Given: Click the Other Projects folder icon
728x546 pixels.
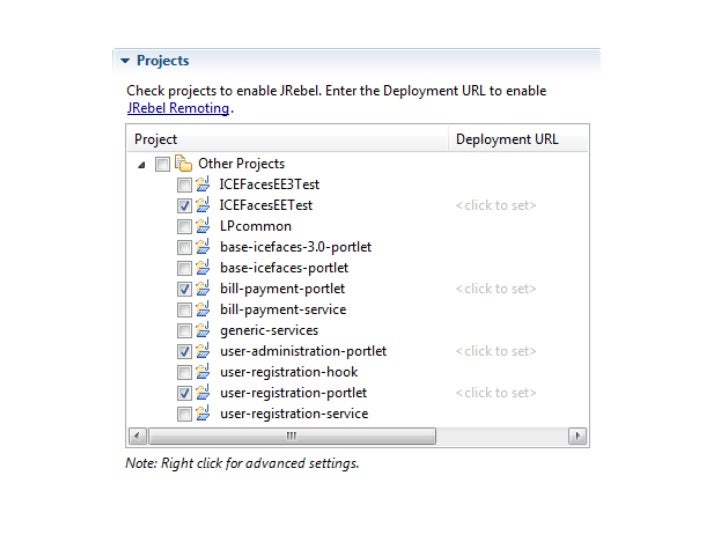Looking at the screenshot, I should pyautogui.click(x=183, y=163).
